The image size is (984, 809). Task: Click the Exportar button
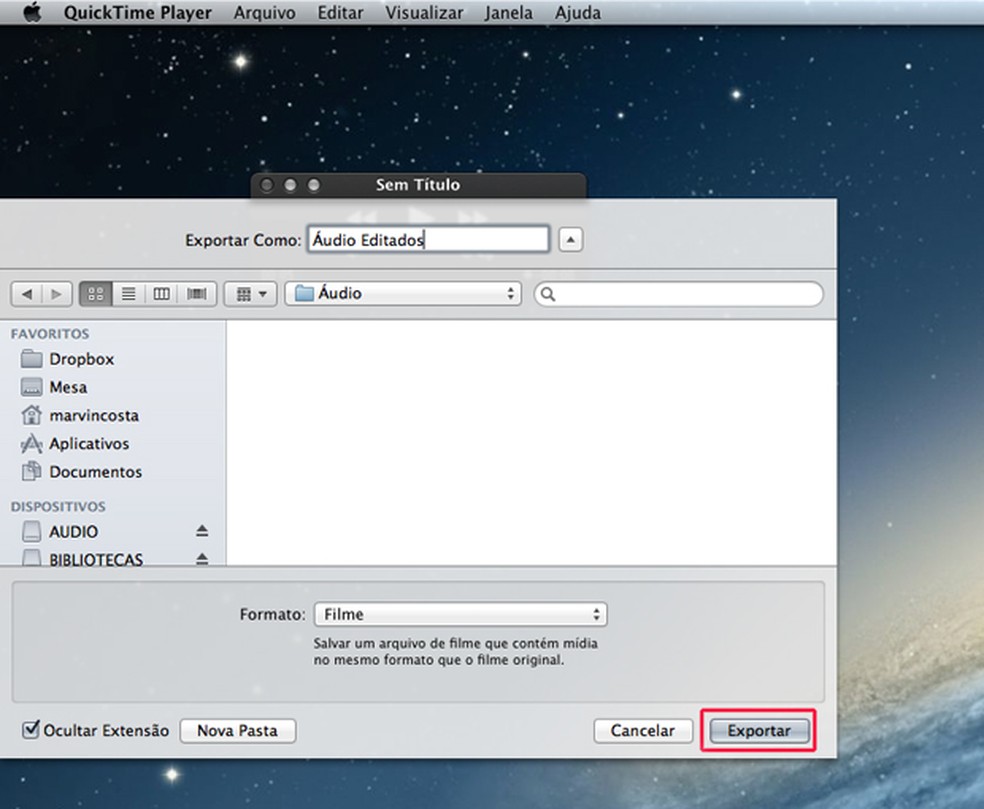pyautogui.click(x=759, y=731)
